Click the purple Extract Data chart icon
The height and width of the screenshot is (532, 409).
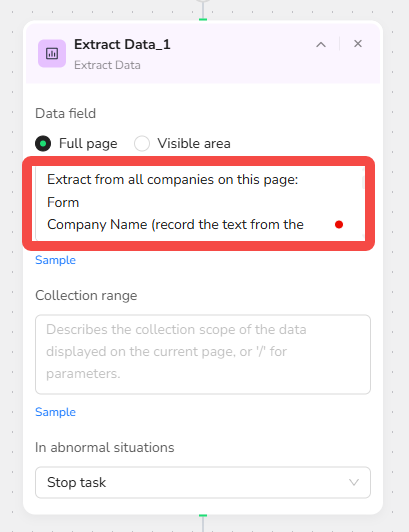[52, 53]
